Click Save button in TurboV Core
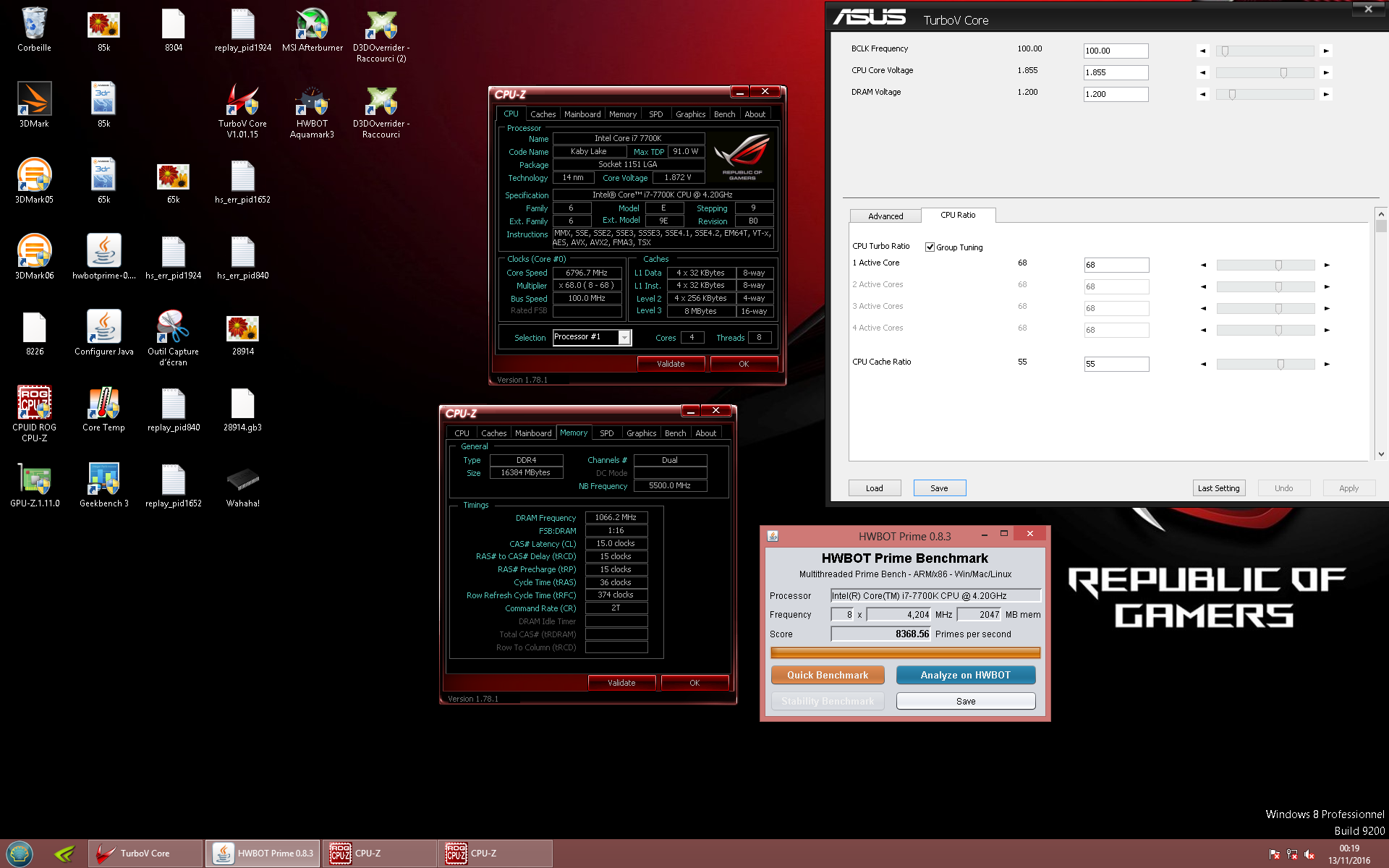1389x868 pixels. click(939, 488)
